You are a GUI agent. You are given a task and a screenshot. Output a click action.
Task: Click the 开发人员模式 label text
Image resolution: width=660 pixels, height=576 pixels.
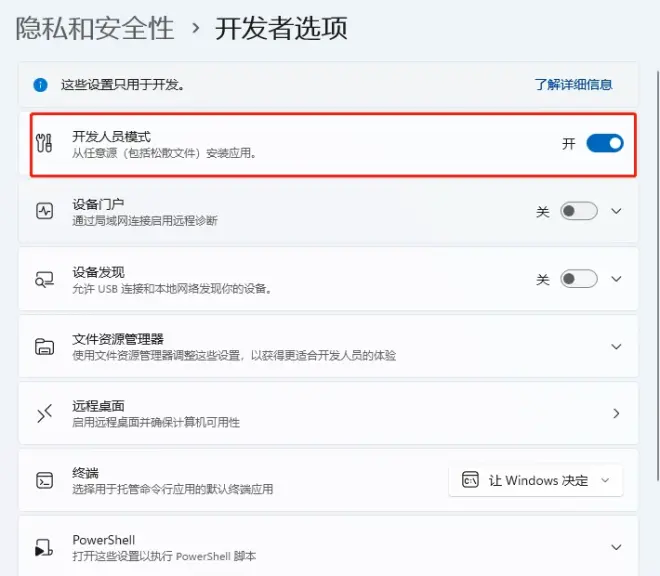click(x=112, y=136)
